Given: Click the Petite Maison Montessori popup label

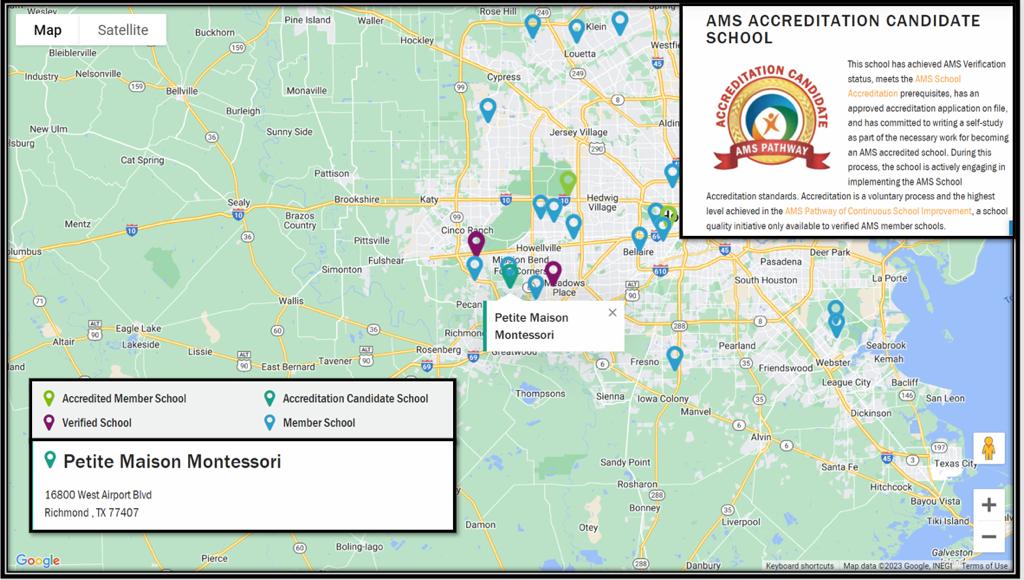Looking at the screenshot, I should tap(532, 326).
